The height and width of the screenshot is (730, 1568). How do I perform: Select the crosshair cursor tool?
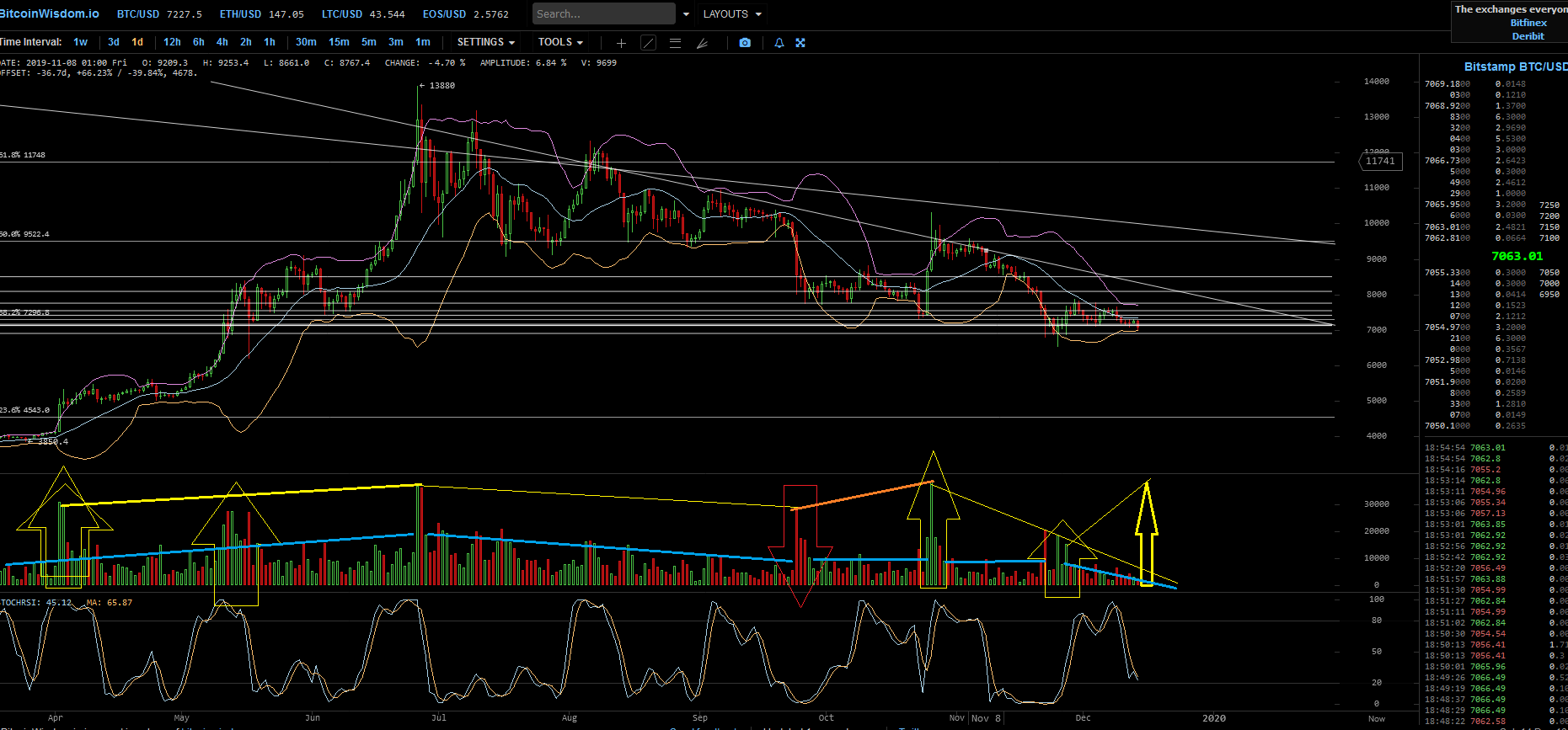pos(621,43)
